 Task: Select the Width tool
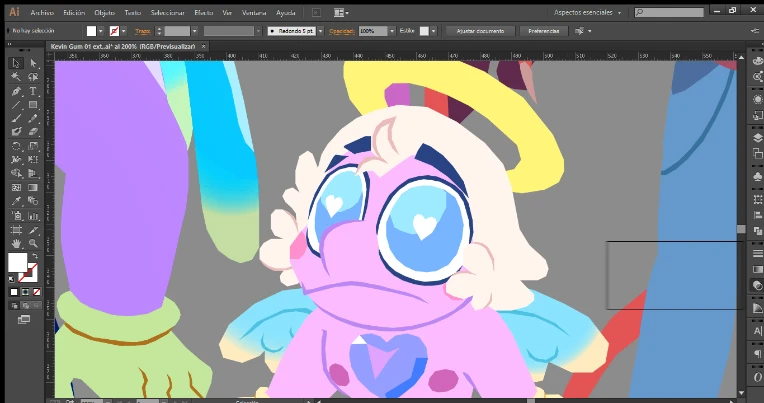click(x=16, y=159)
